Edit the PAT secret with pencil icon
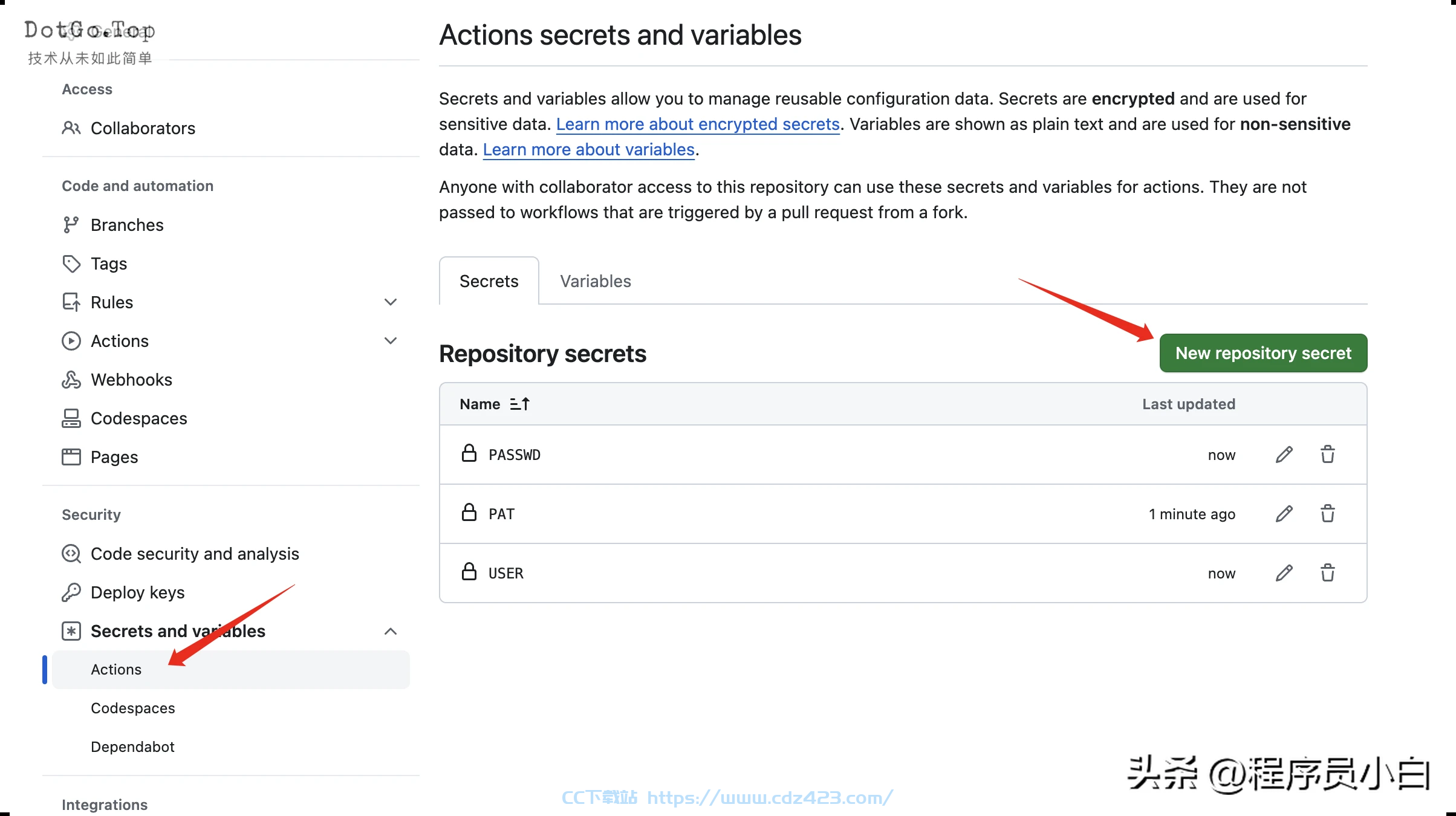 click(x=1284, y=514)
